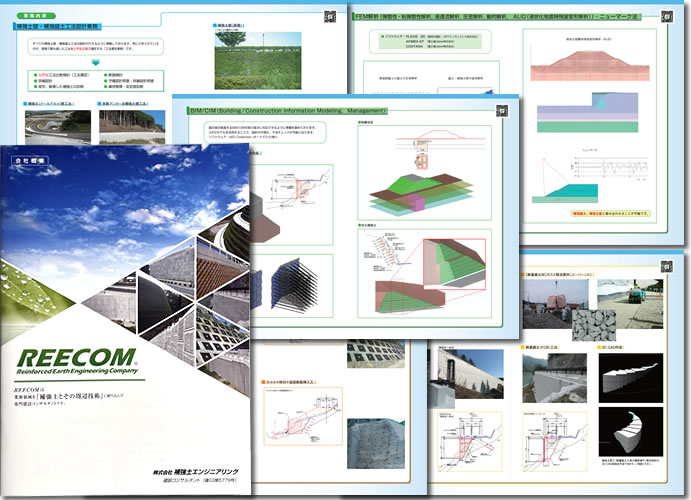Click the BIM/CIM Building / Construction Information Modeling heading
This screenshot has width=691, height=500.
288,111
